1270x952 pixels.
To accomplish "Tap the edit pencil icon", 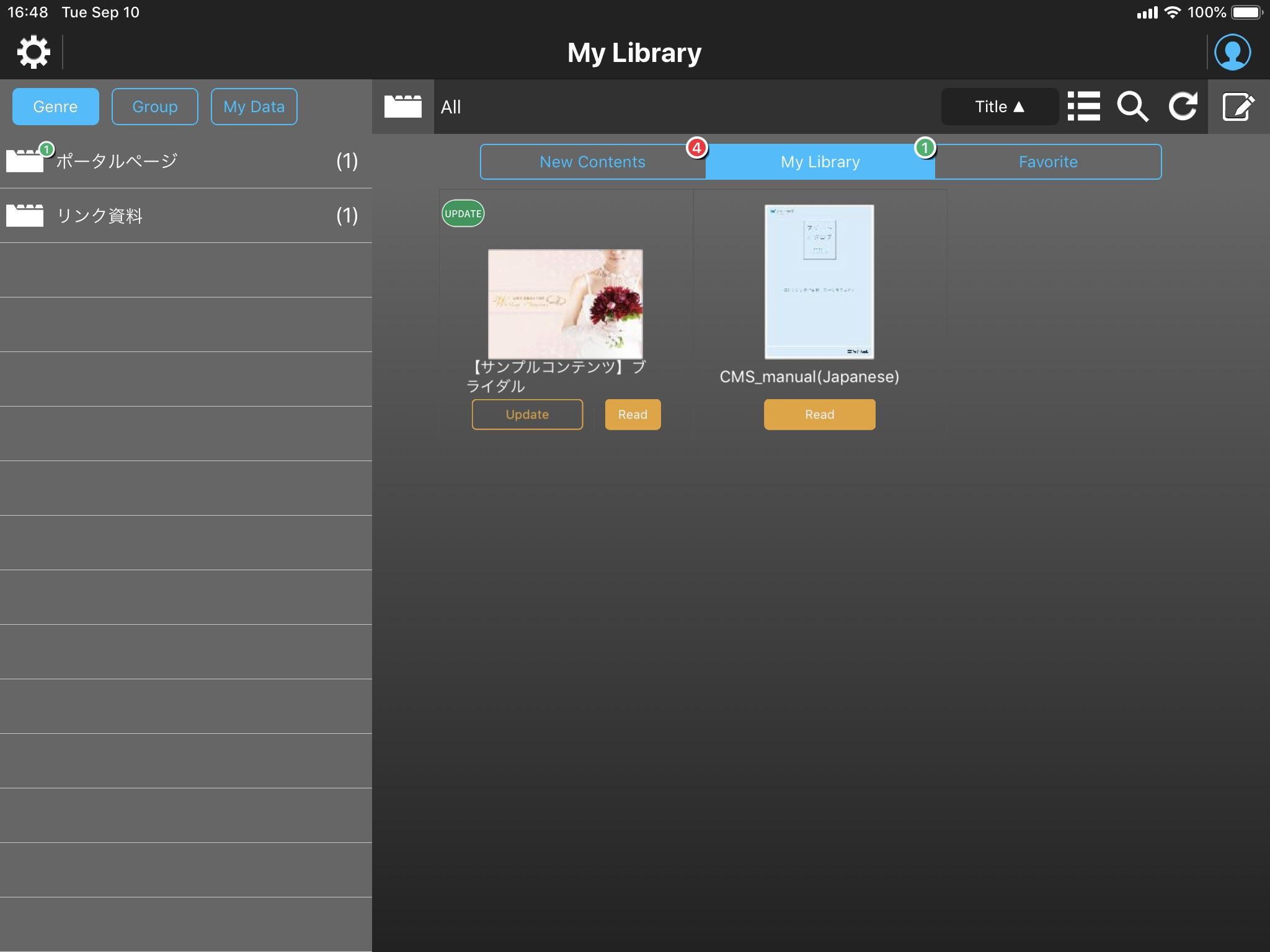I will pos(1238,107).
